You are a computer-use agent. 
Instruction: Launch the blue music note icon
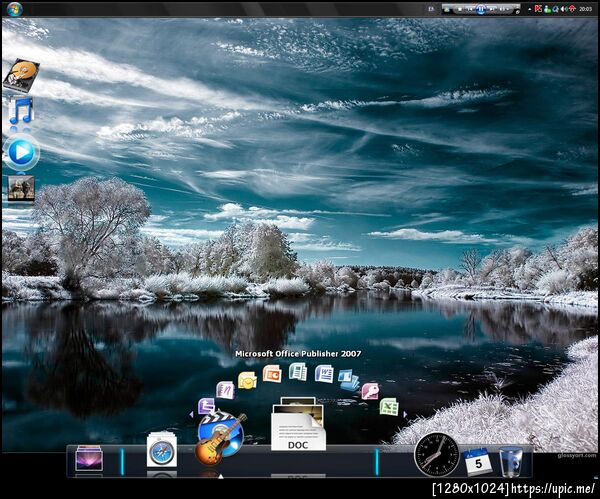21,111
